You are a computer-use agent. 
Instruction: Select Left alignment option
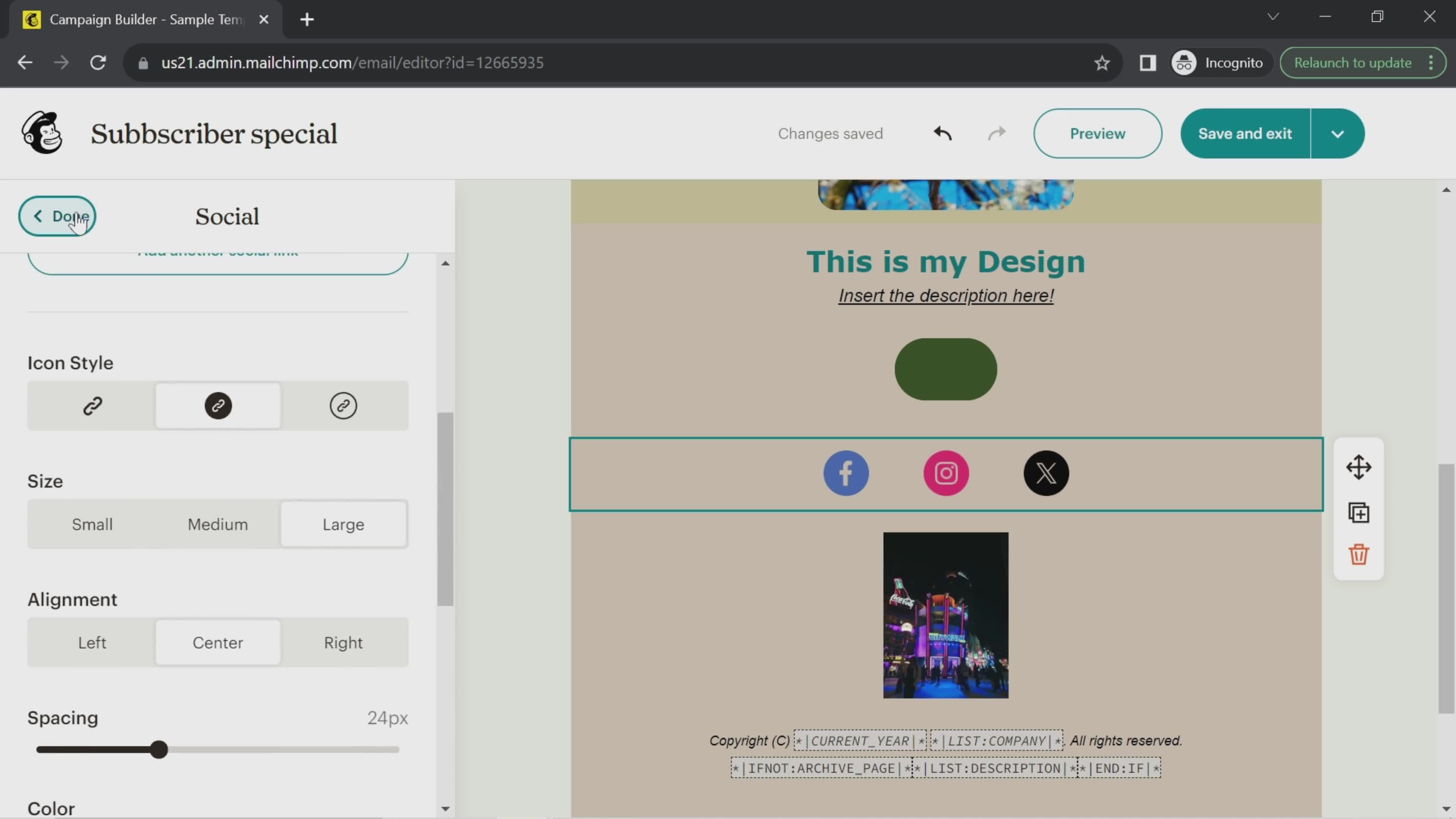(92, 641)
